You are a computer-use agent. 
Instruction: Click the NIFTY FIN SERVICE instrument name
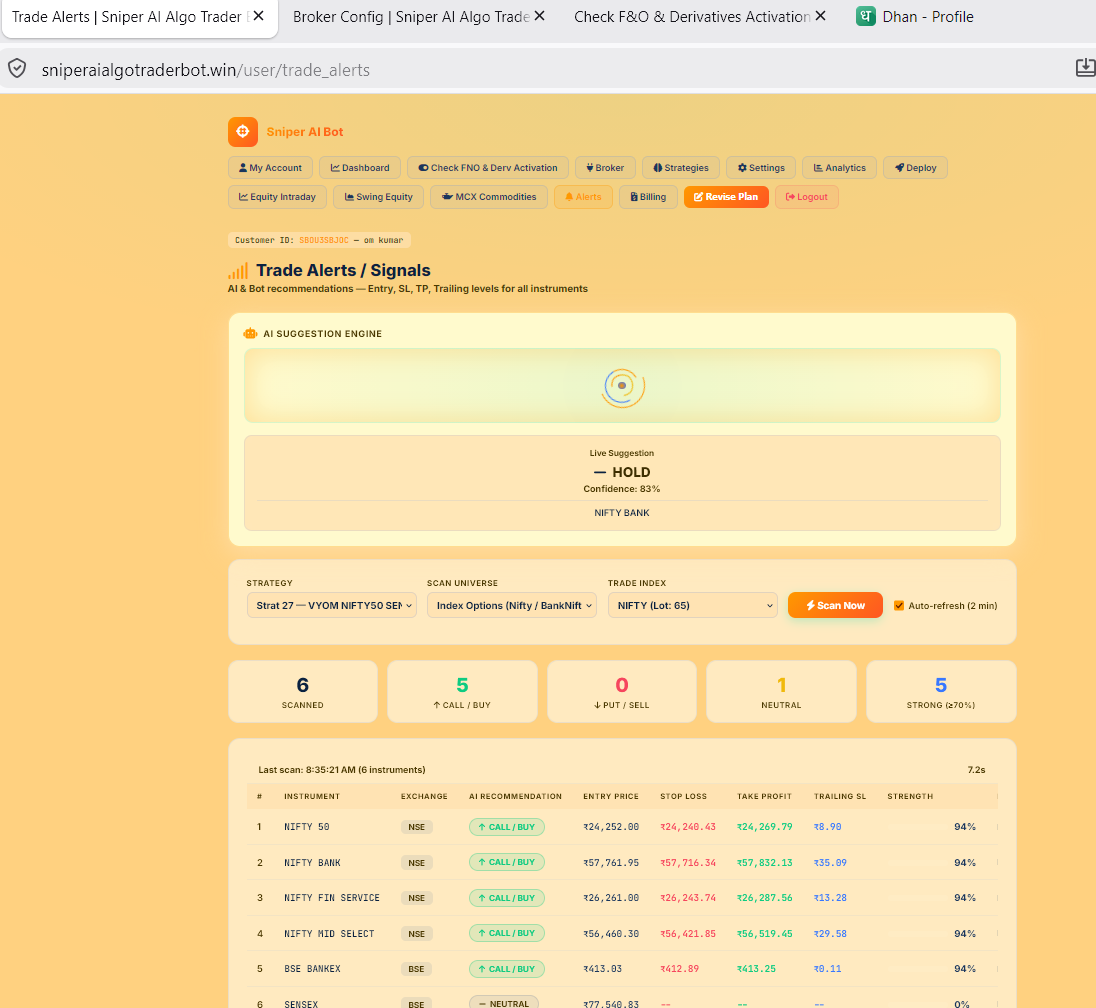point(331,898)
